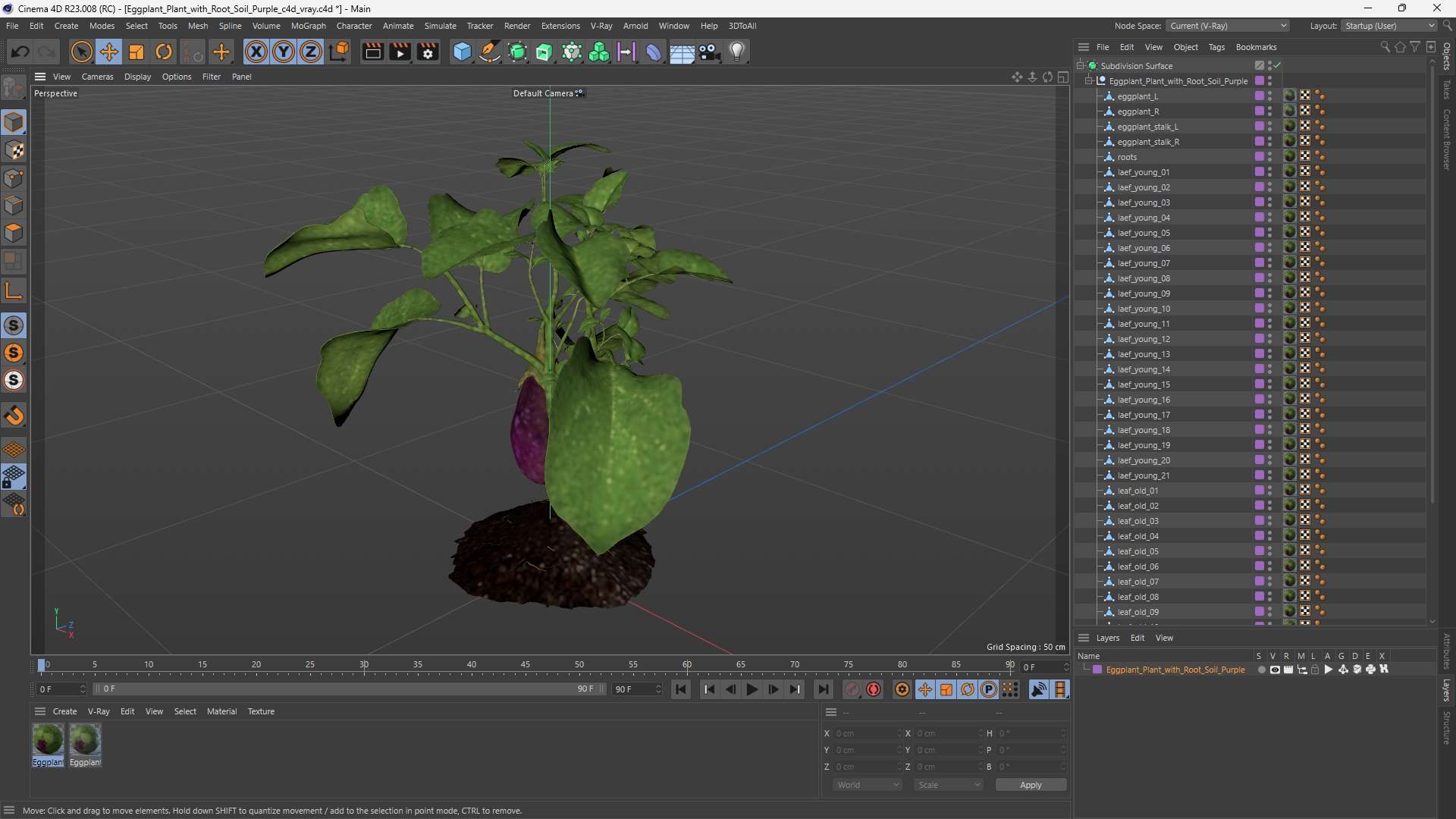The height and width of the screenshot is (819, 1456).
Task: Click Bookmarks in Object Manager
Action: [x=1256, y=47]
